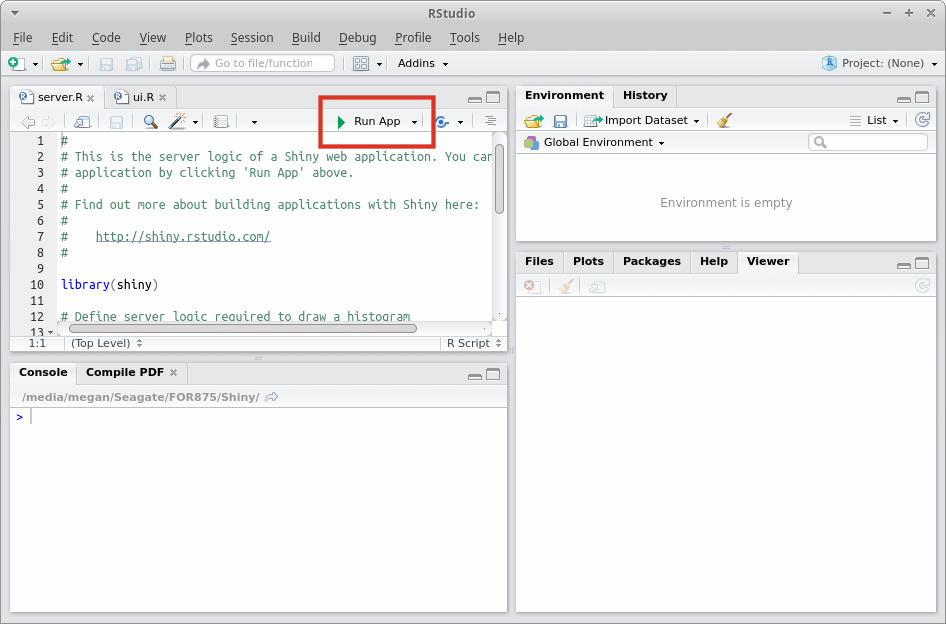Open the View menu
This screenshot has width=946, height=624.
point(153,37)
